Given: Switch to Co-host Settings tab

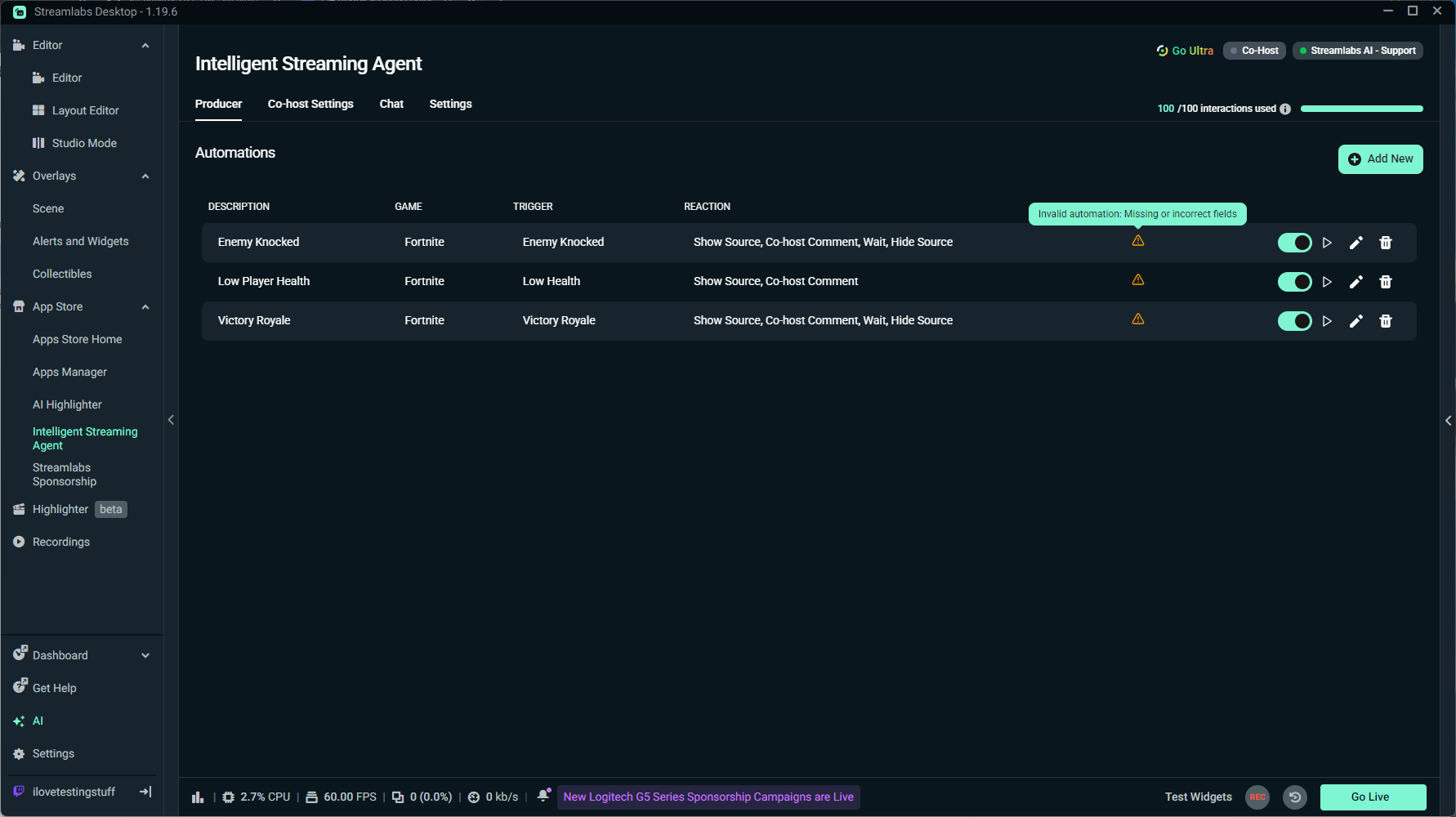Looking at the screenshot, I should [310, 104].
